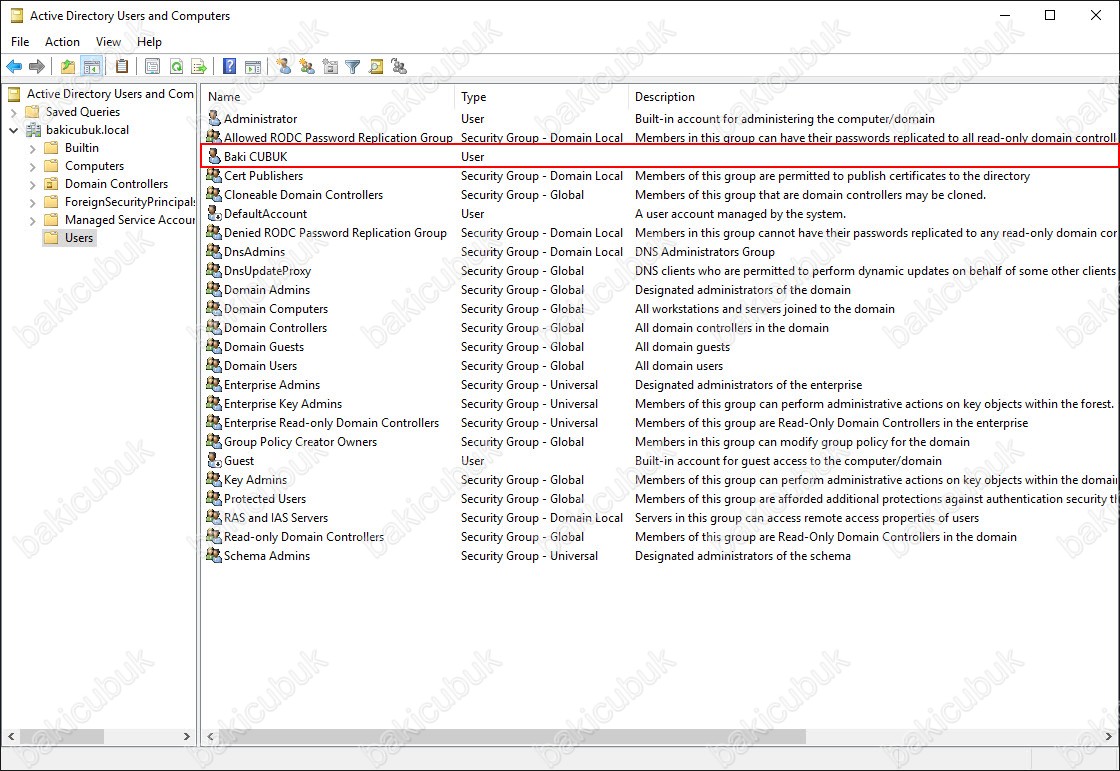Viewport: 1120px width, 771px height.
Task: Open the Help menu
Action: pyautogui.click(x=149, y=41)
